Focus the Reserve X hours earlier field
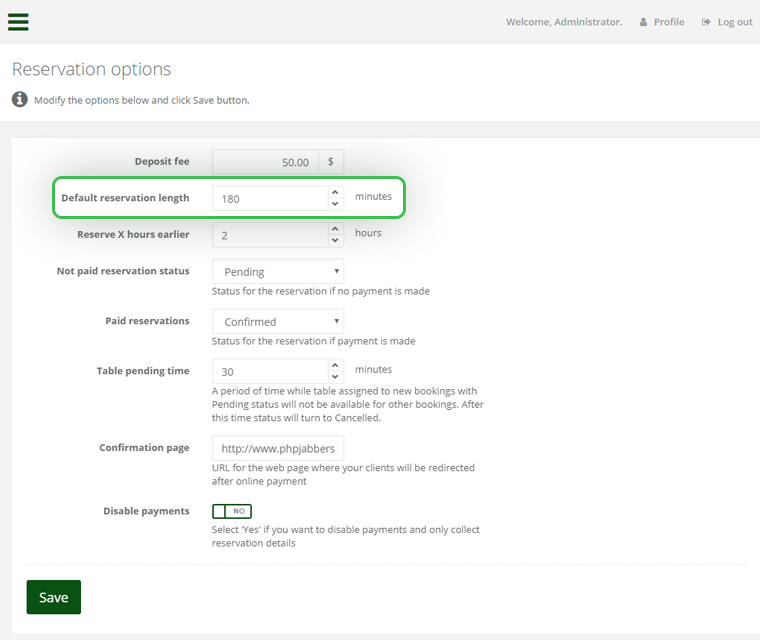Image resolution: width=760 pixels, height=640 pixels. (270, 235)
